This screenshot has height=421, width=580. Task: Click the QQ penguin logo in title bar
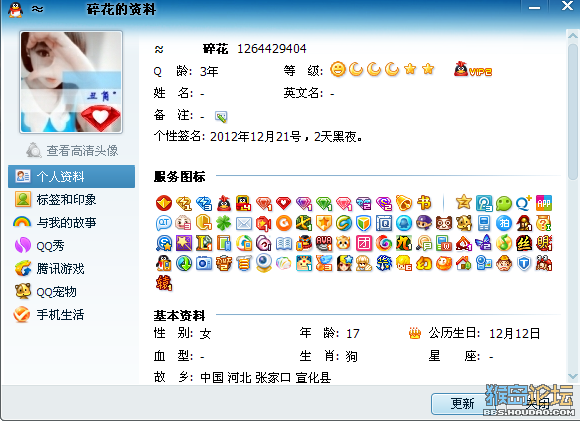click(16, 9)
